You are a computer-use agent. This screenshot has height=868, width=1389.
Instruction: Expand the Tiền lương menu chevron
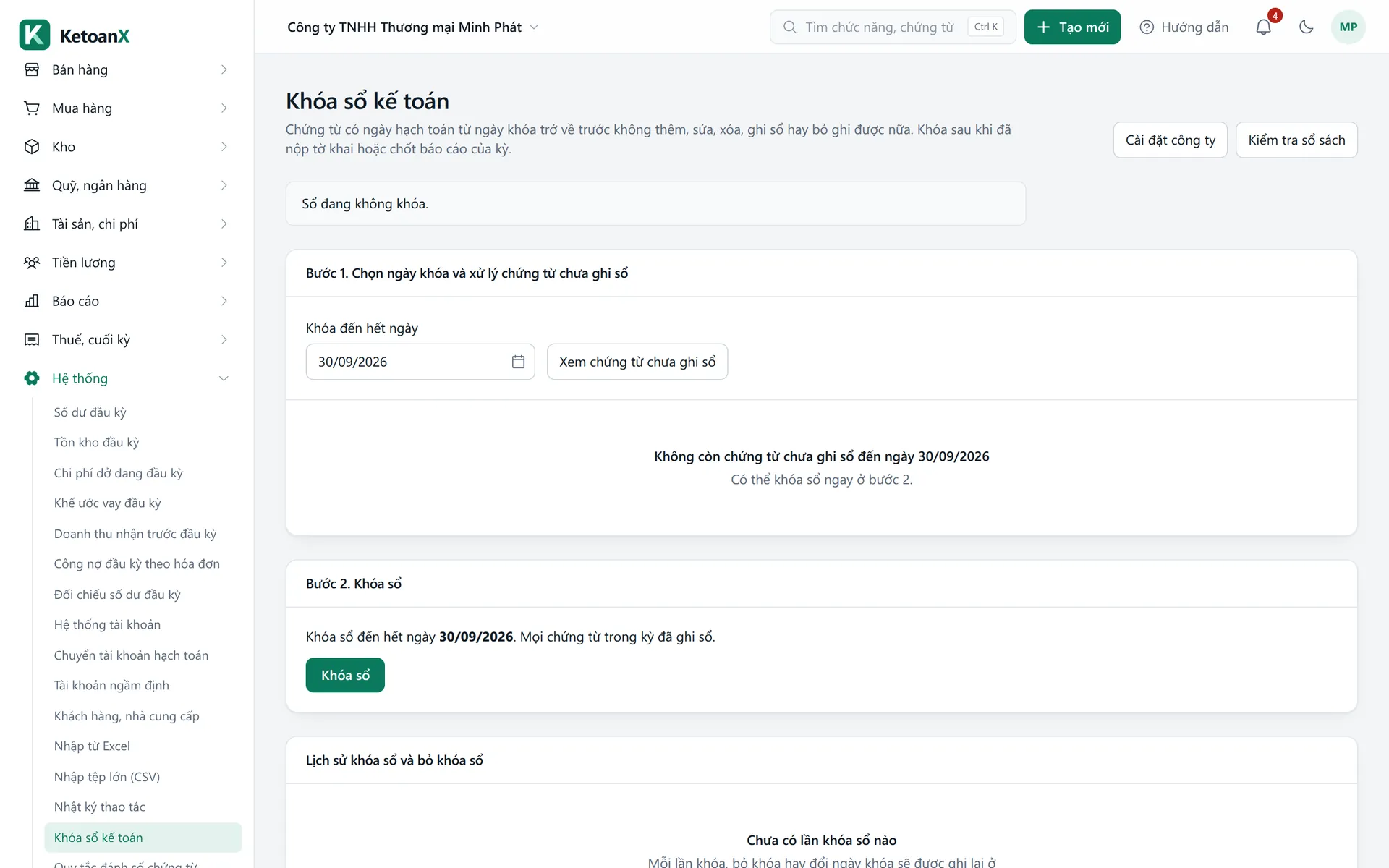pos(224,263)
